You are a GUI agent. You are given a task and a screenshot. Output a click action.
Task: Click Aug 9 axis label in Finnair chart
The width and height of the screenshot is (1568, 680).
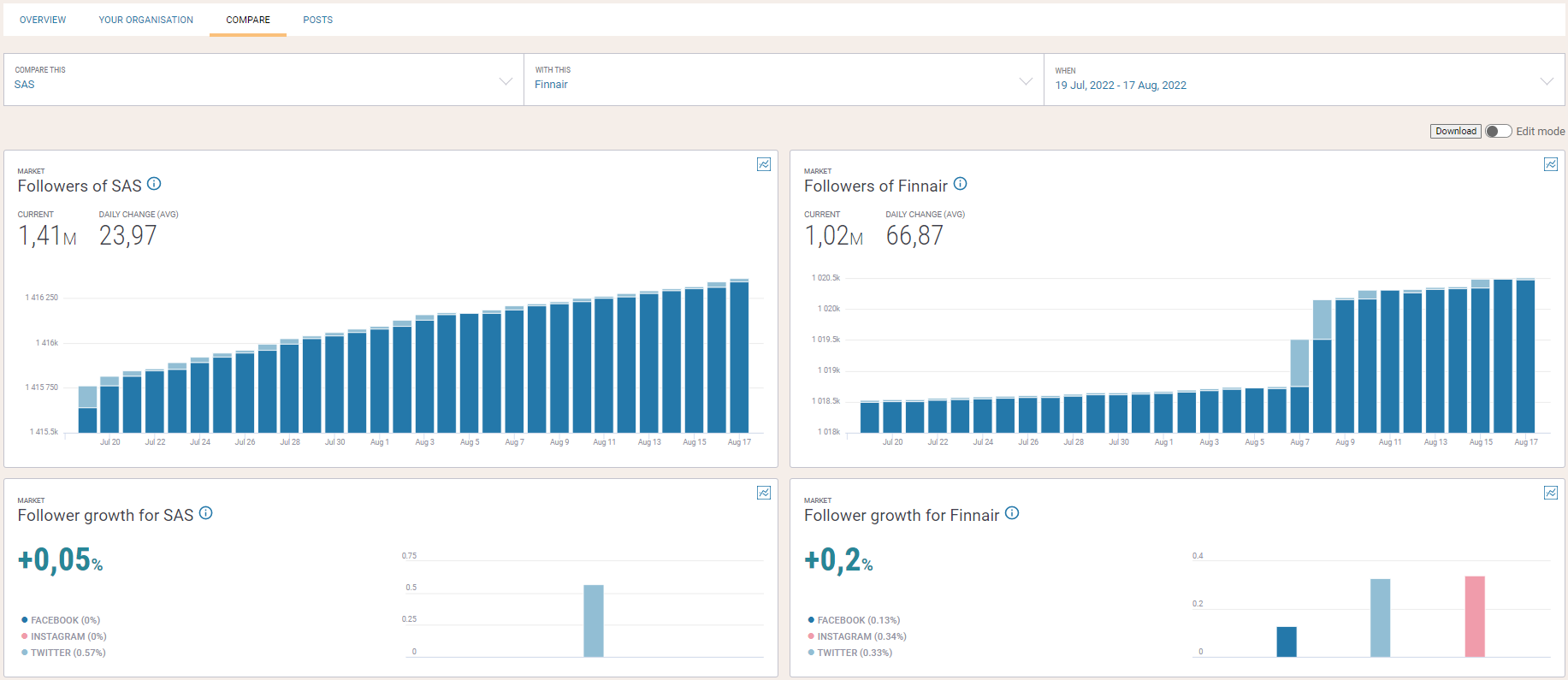coord(1345,442)
